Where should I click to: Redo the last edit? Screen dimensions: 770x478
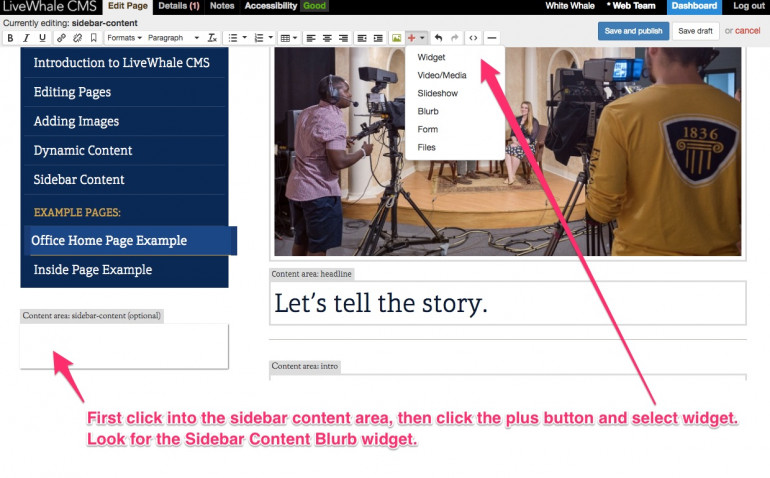pos(455,38)
